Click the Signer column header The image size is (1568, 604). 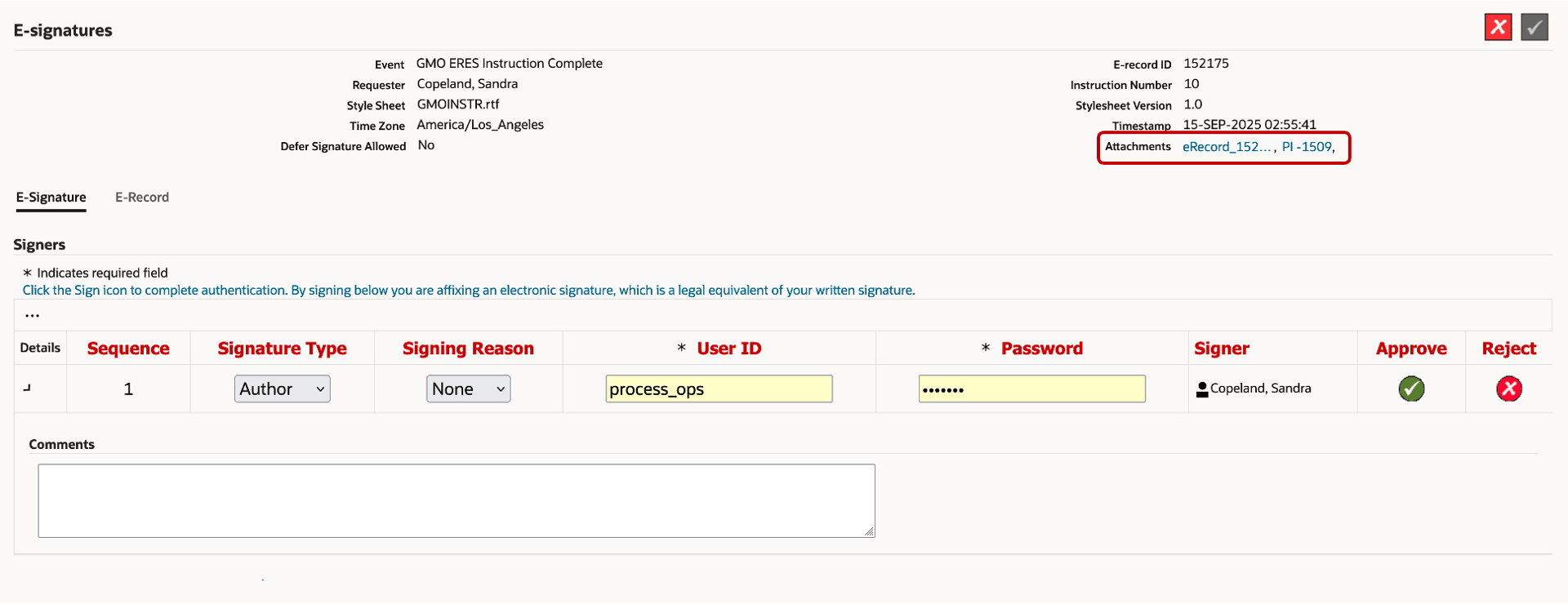1222,349
